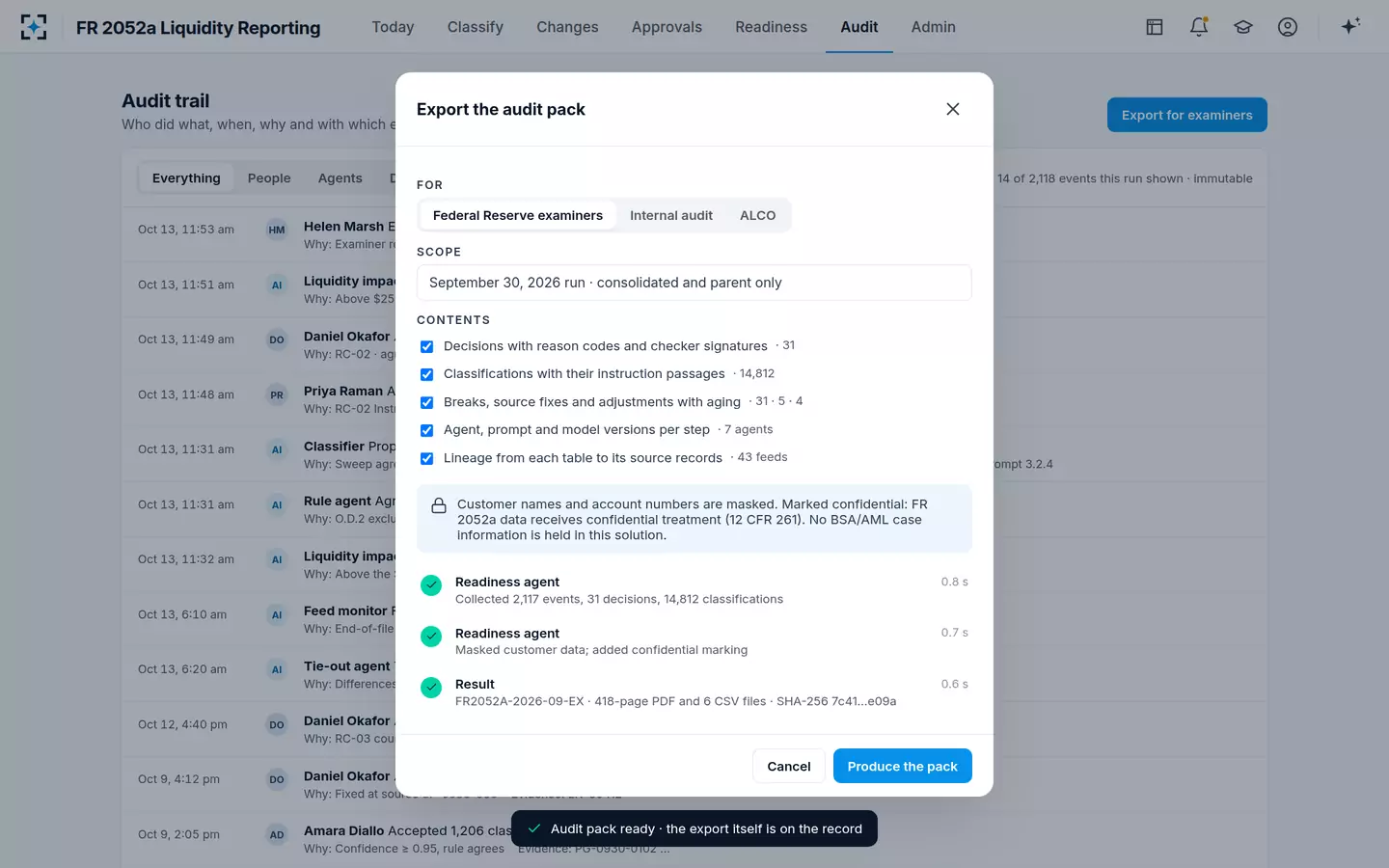Filter audit trail to People
This screenshot has width=1389, height=868.
269,177
